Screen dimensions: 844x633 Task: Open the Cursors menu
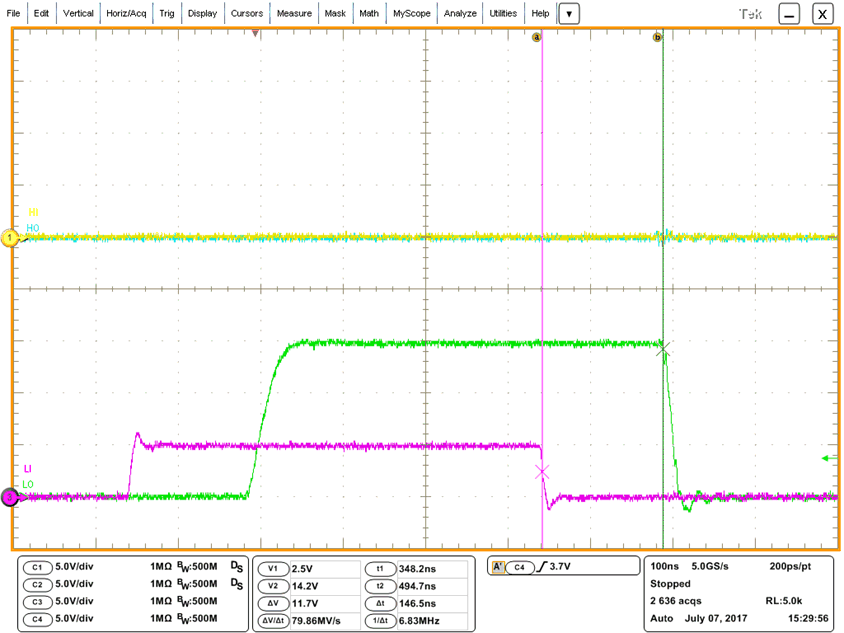(x=246, y=13)
